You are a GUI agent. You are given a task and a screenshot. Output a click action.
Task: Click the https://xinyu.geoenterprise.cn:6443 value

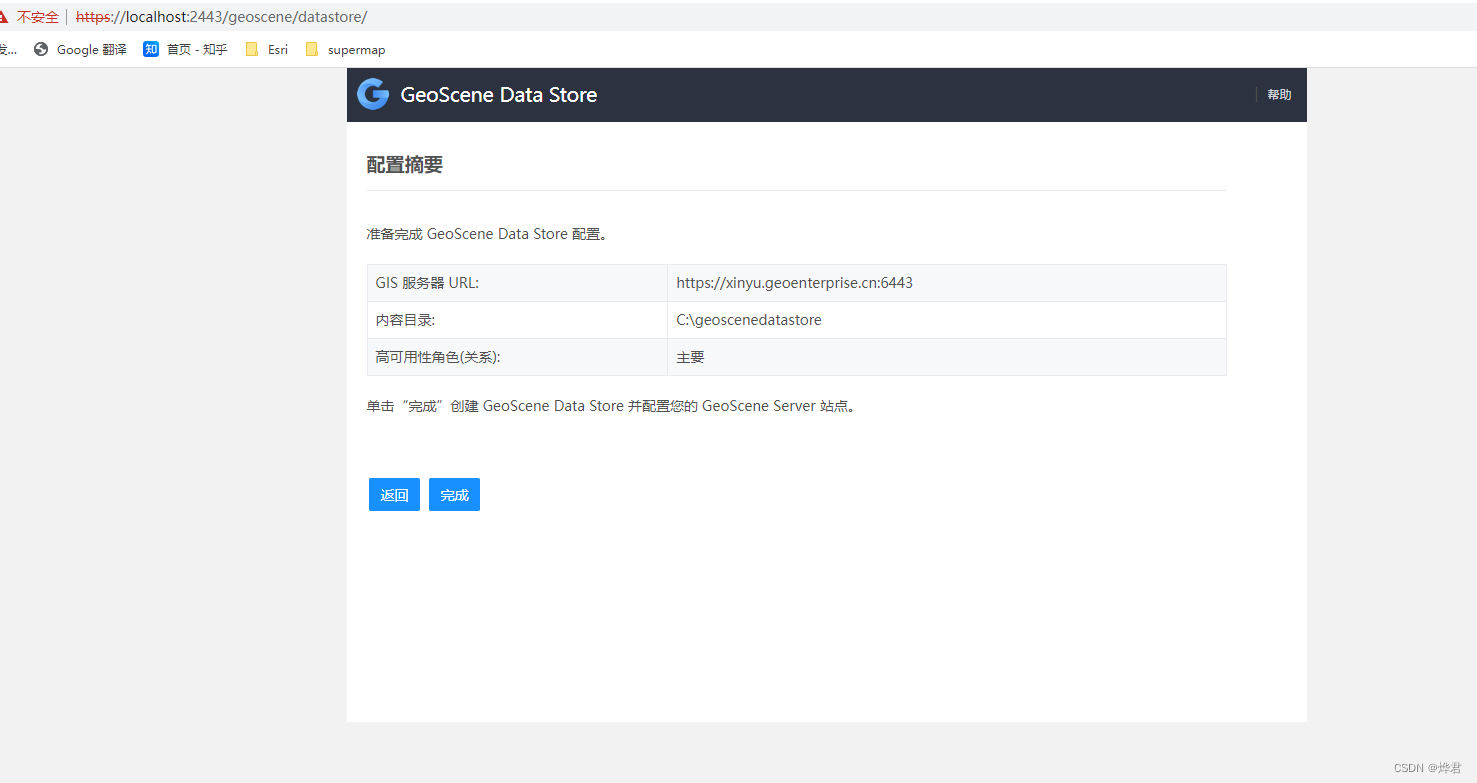pos(794,283)
